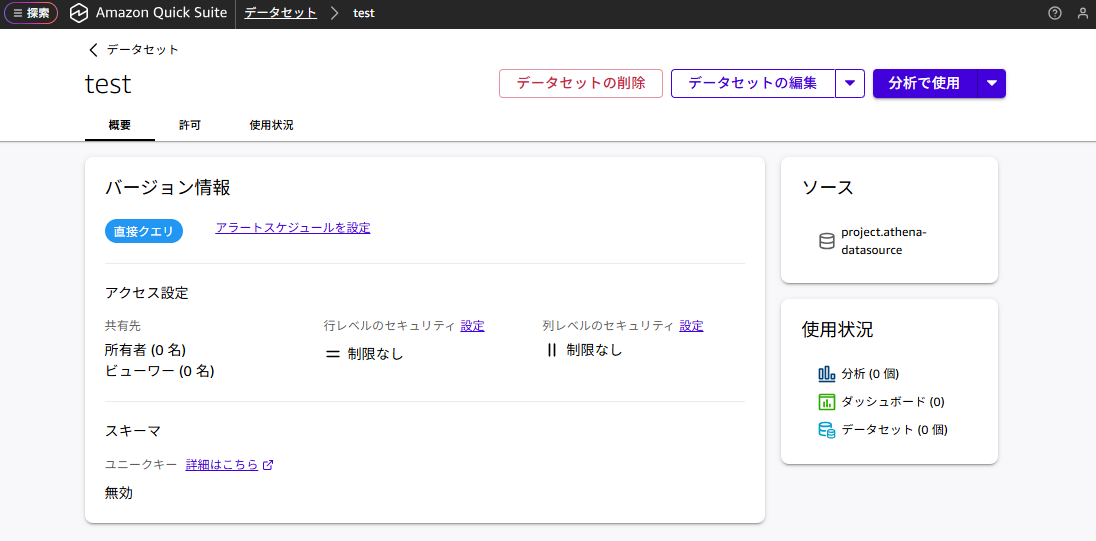
Task: Expand the データセットの編集 dropdown arrow
Action: coord(850,83)
